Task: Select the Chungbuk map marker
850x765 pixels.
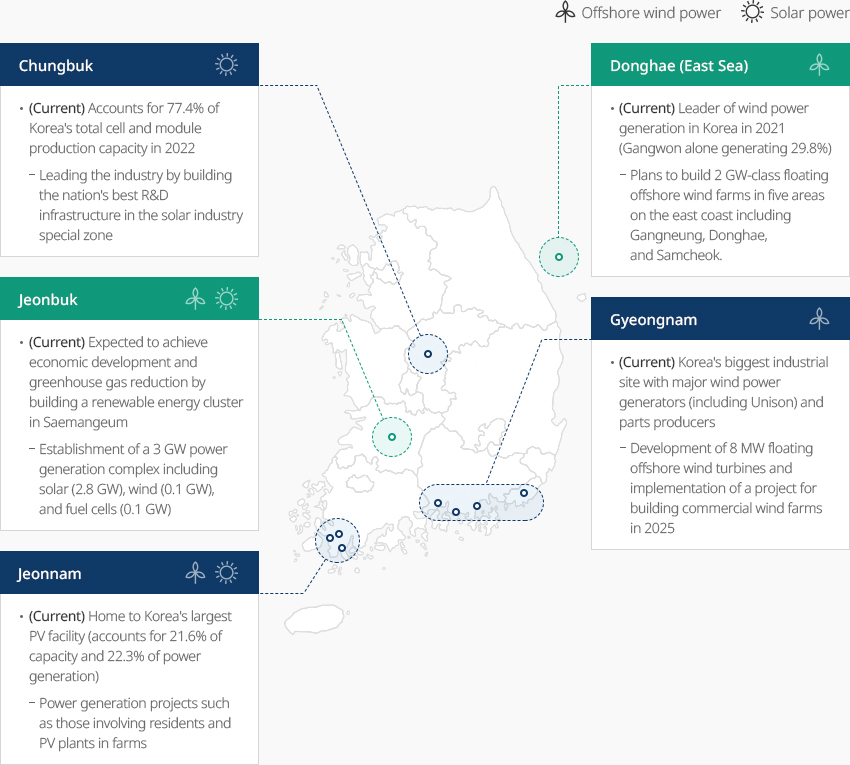Action: tap(428, 354)
